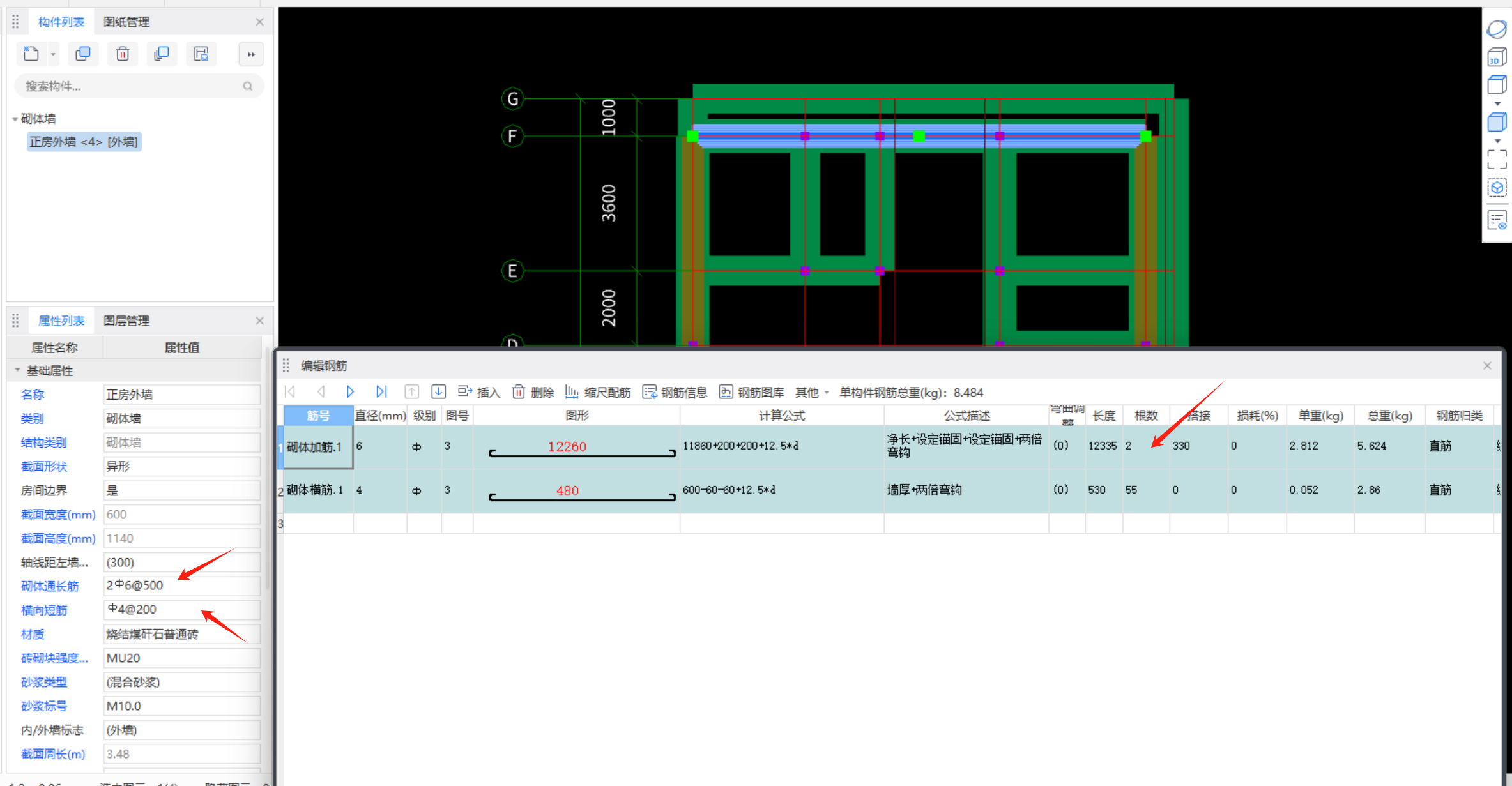
Task: Select 正房外墙 <4> [外墙] component
Action: pyautogui.click(x=84, y=142)
